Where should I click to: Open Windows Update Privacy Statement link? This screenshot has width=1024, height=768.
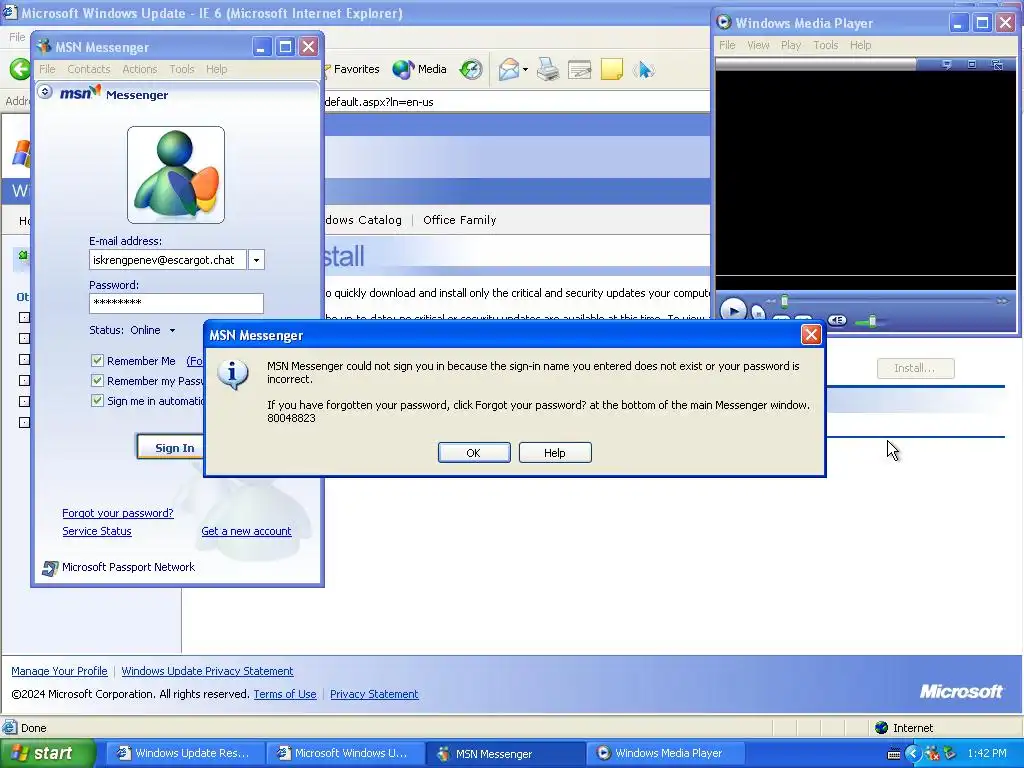pos(207,671)
